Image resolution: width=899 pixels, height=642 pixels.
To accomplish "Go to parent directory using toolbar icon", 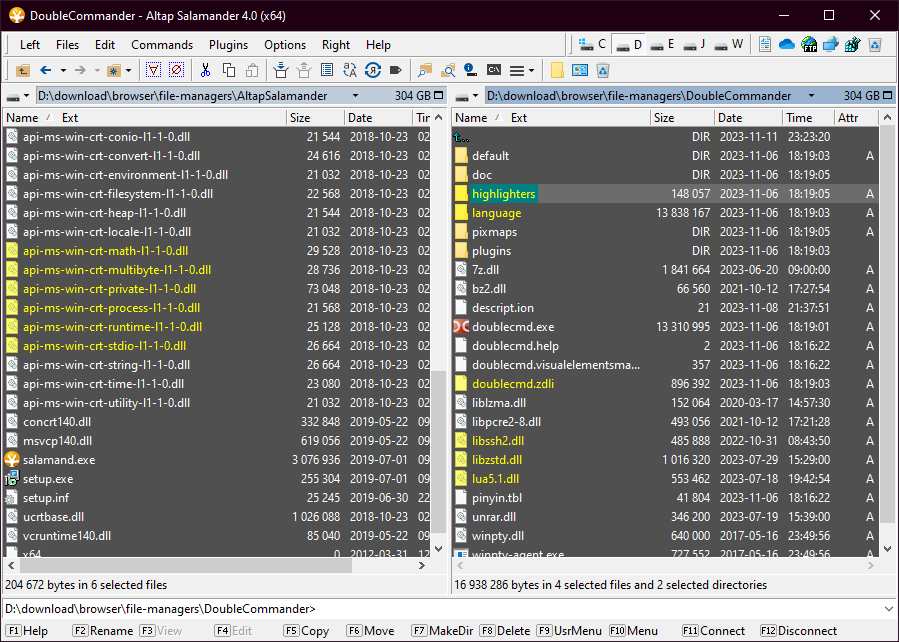I will pyautogui.click(x=22, y=70).
